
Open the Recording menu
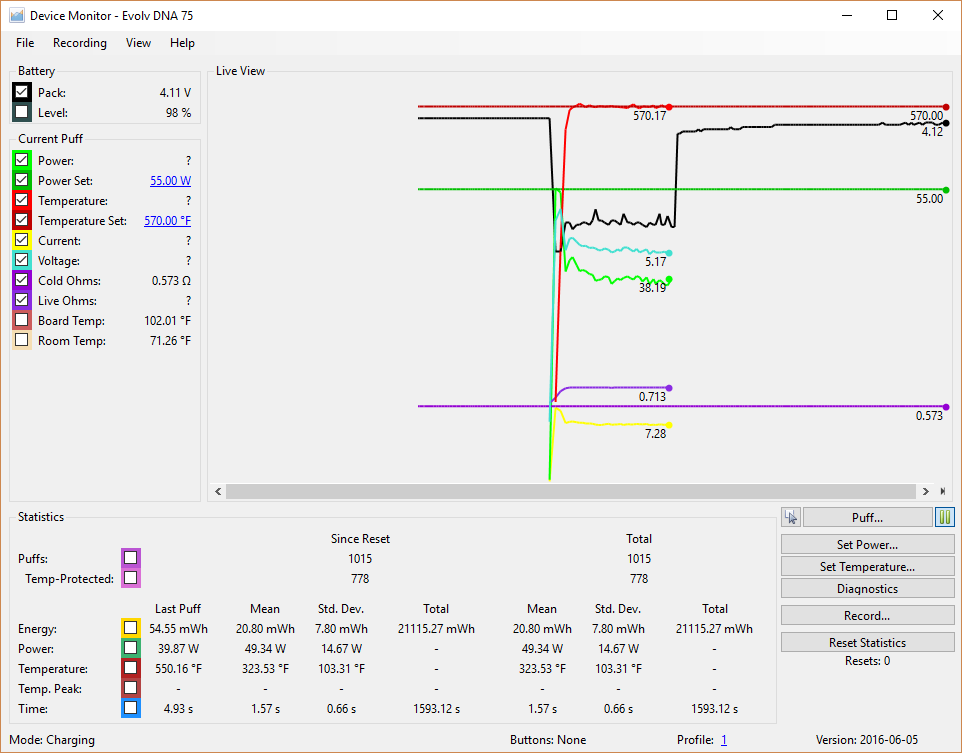pyautogui.click(x=80, y=43)
